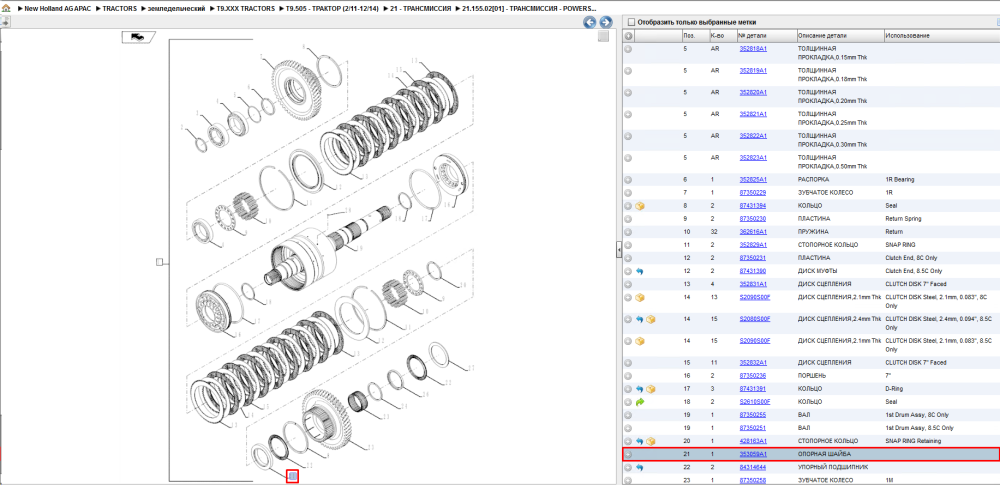Click kit box icon for S2088S00F
Image resolution: width=1000 pixels, height=485 pixels.
point(651,319)
